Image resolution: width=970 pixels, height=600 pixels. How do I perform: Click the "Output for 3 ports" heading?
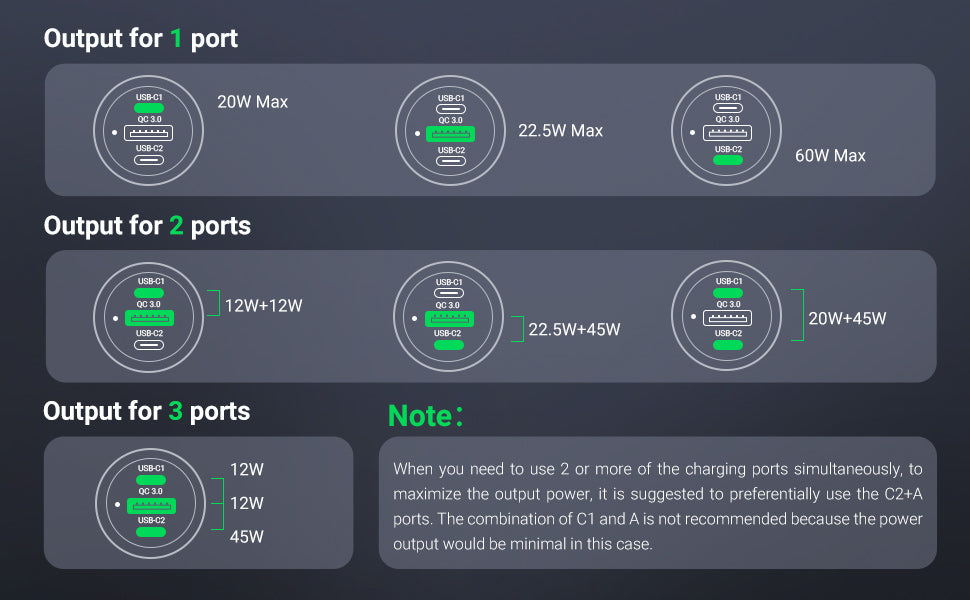point(147,411)
